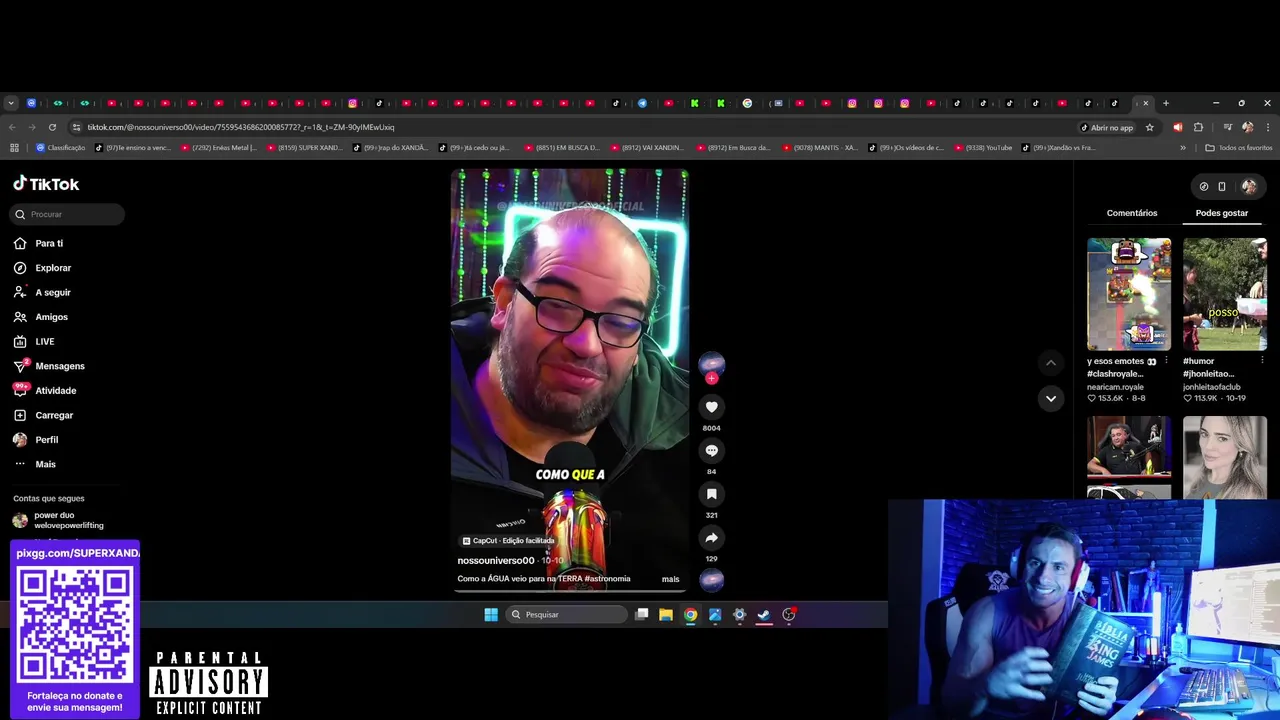Open the Windows Start menu
This screenshot has height=720, width=1280.
(x=491, y=615)
